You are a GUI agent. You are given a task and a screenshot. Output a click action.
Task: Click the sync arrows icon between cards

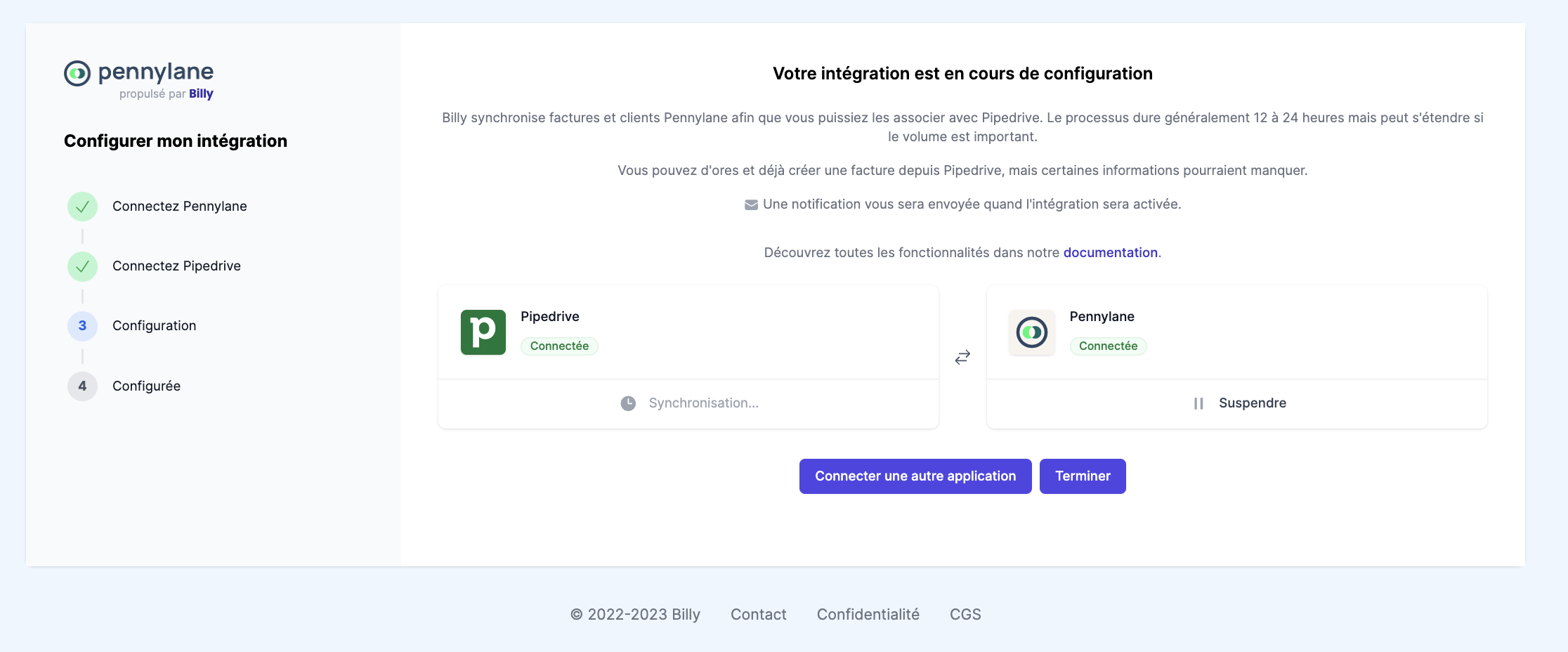tap(962, 358)
